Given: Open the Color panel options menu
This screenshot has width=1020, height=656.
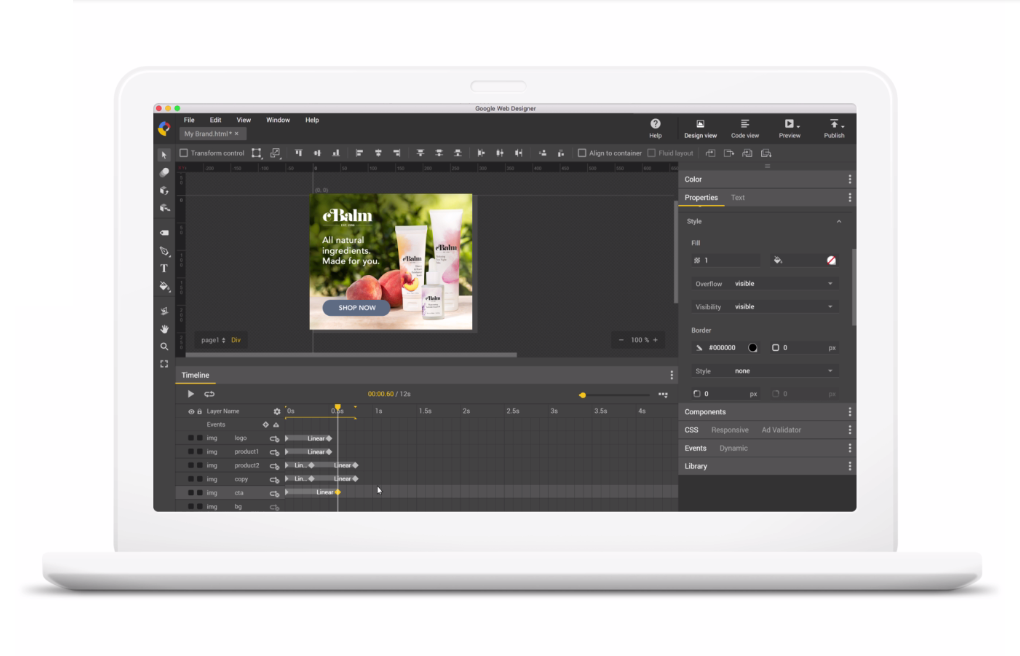Looking at the screenshot, I should click(x=850, y=179).
